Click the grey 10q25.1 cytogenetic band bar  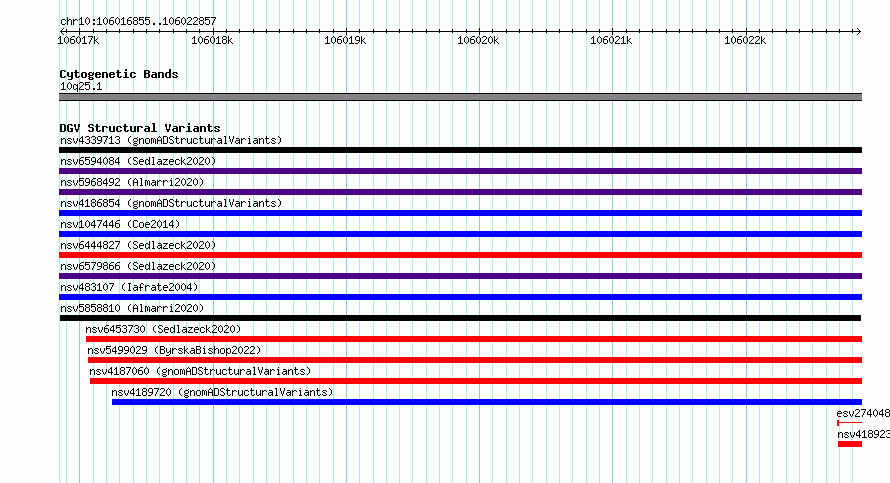(x=460, y=97)
